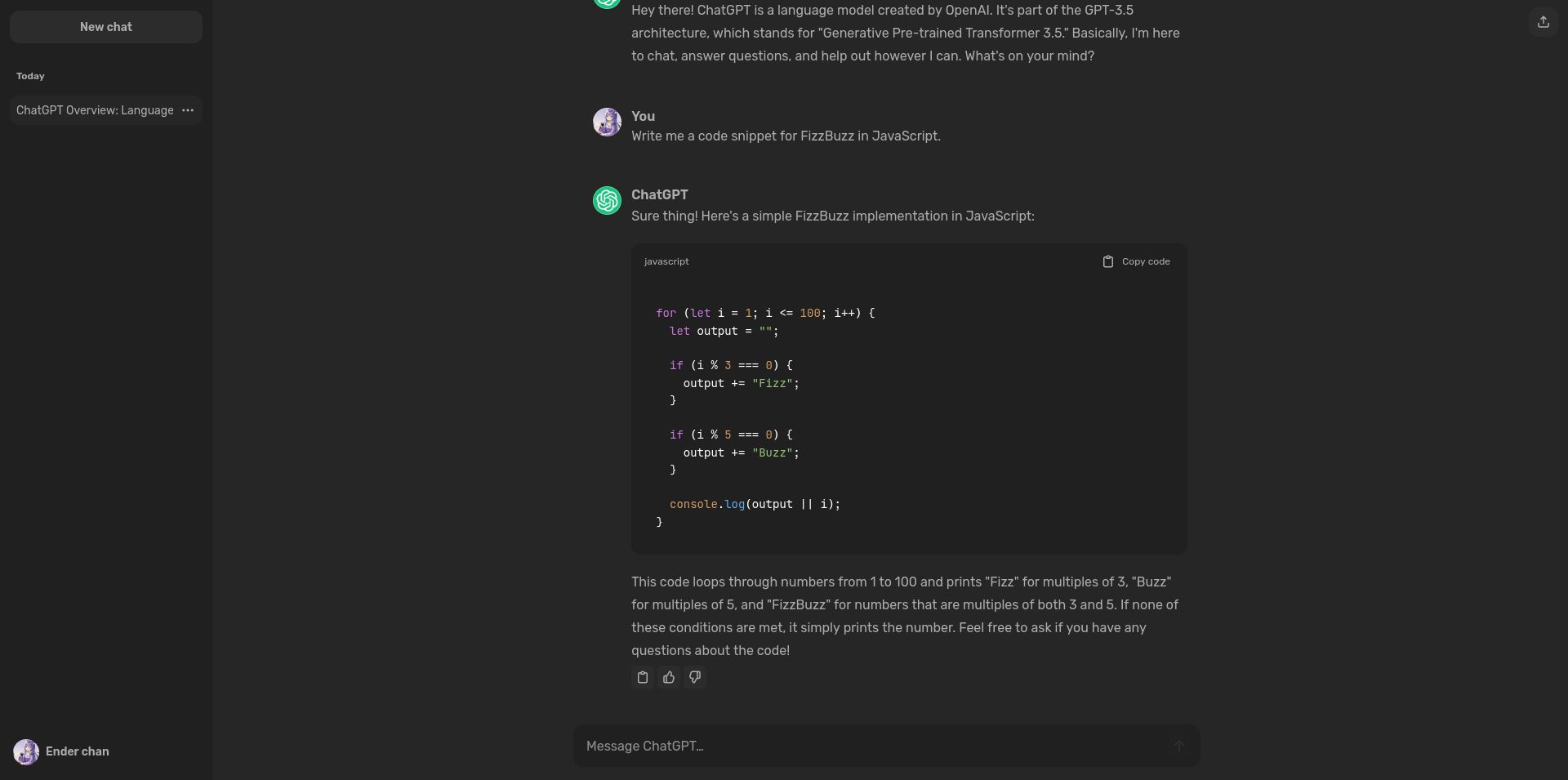Give thumbs up to the FizzBuzz response
Screen dimensions: 1568x780
coord(669,677)
